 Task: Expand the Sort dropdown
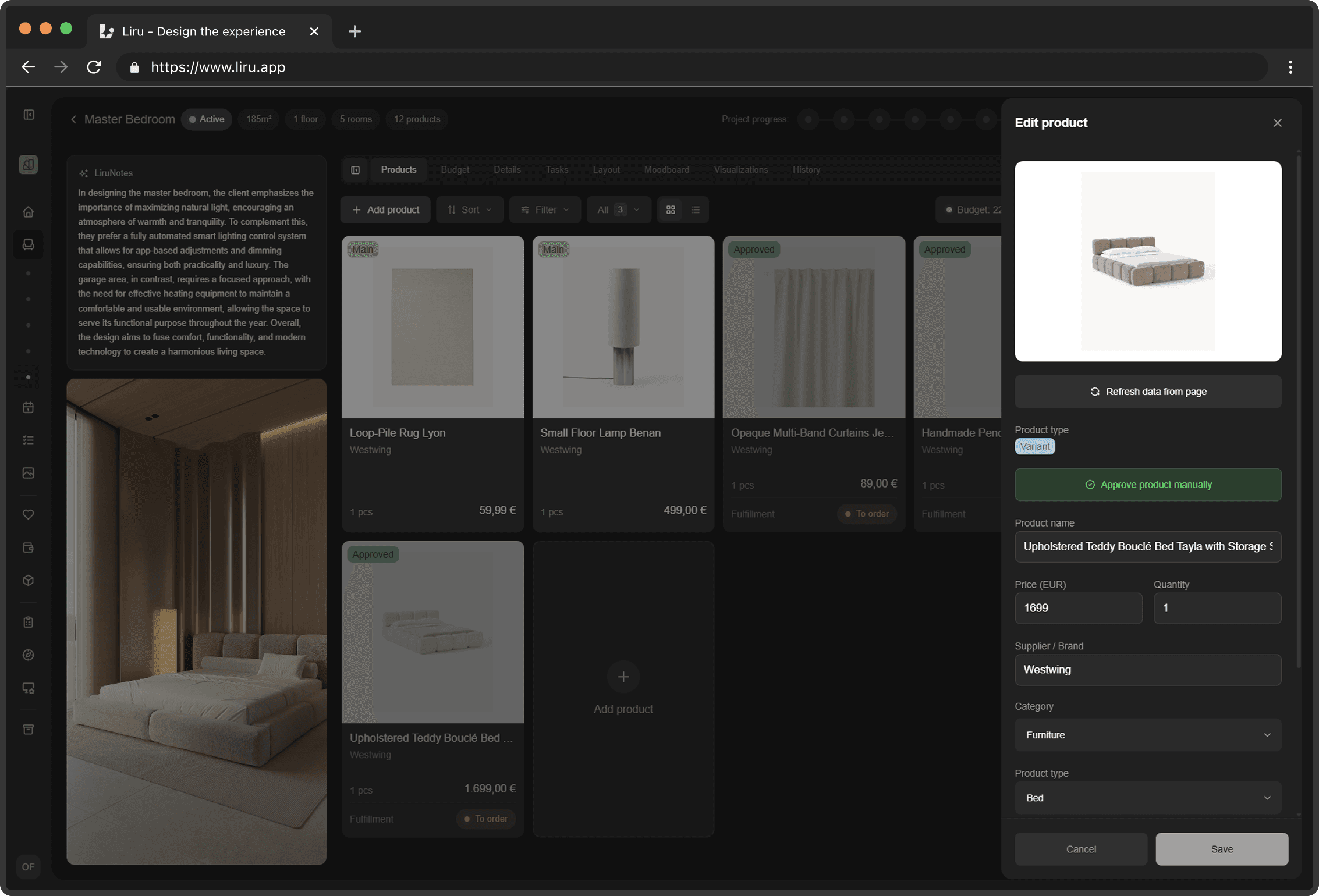[470, 209]
